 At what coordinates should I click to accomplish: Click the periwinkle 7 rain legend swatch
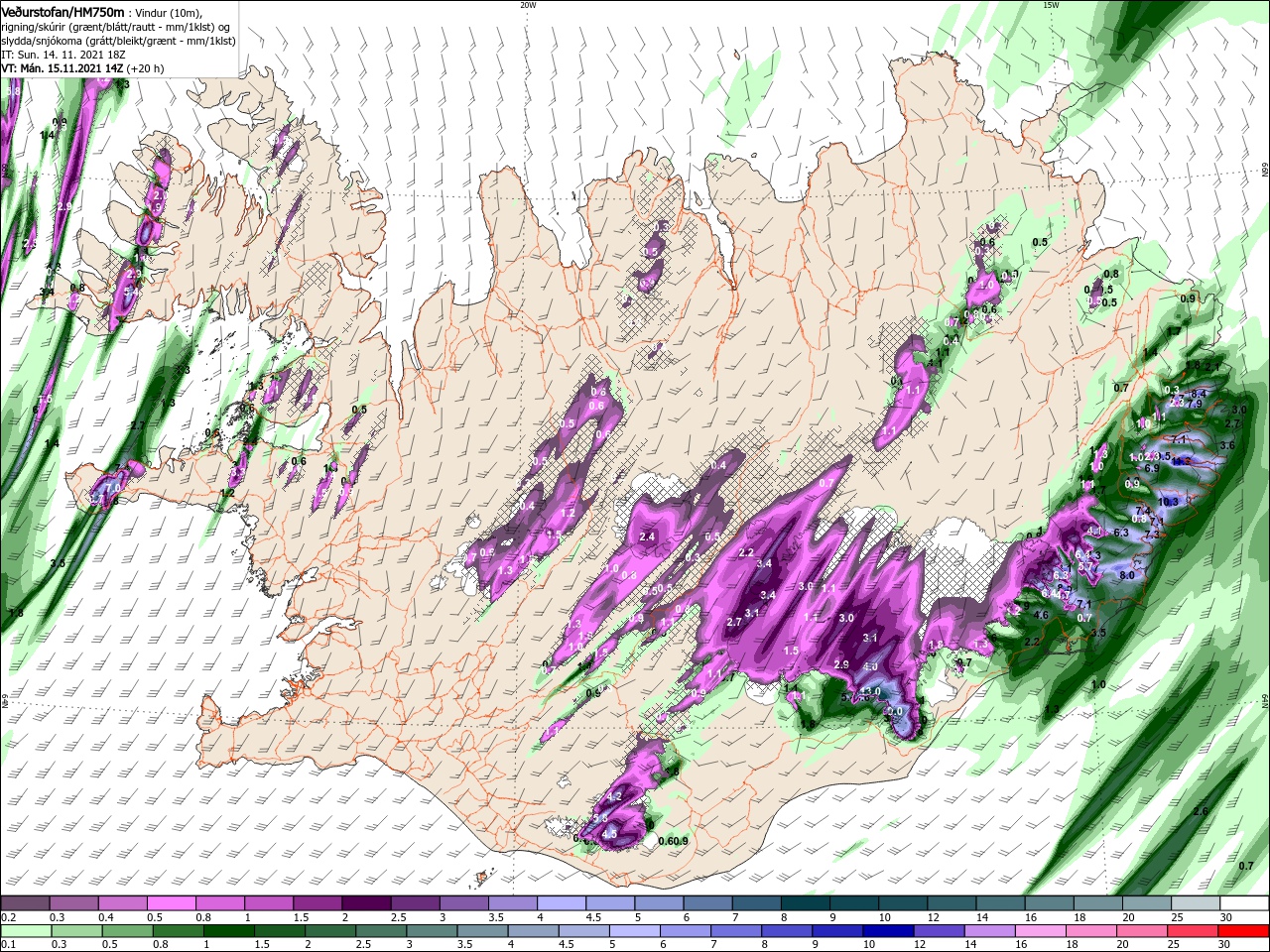coord(736,931)
